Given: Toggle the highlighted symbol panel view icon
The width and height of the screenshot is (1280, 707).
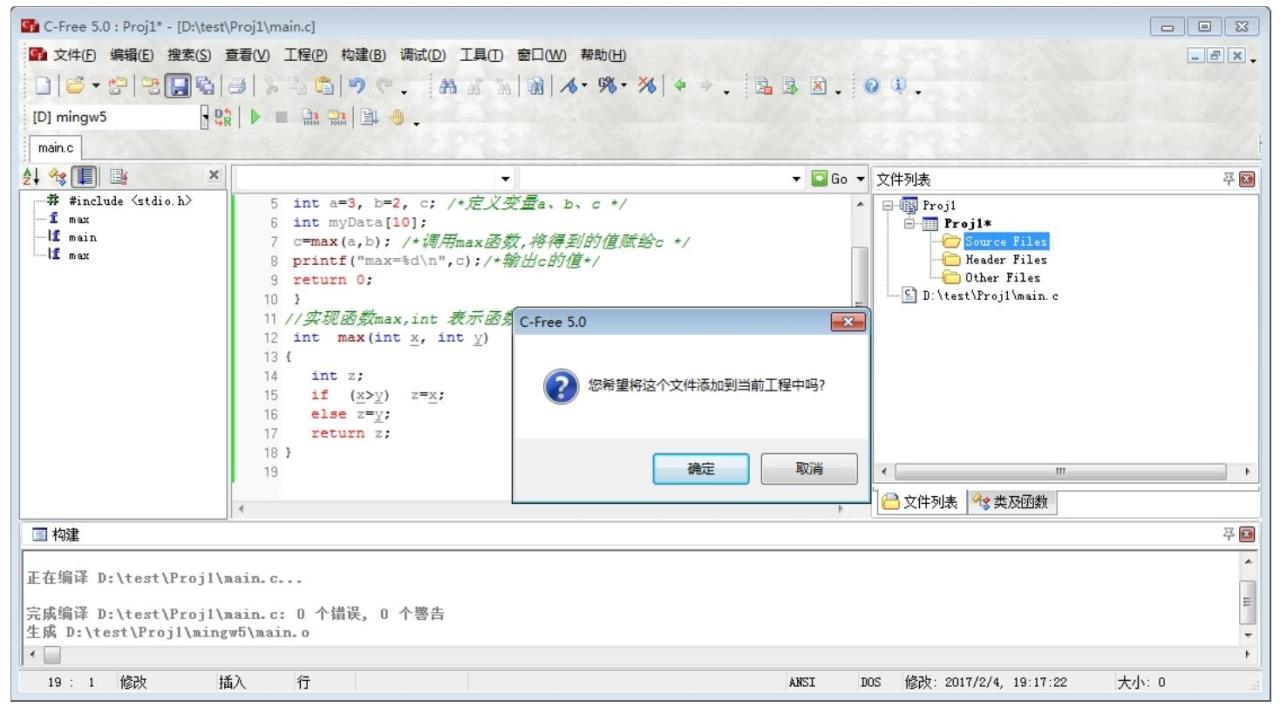Looking at the screenshot, I should pyautogui.click(x=84, y=177).
